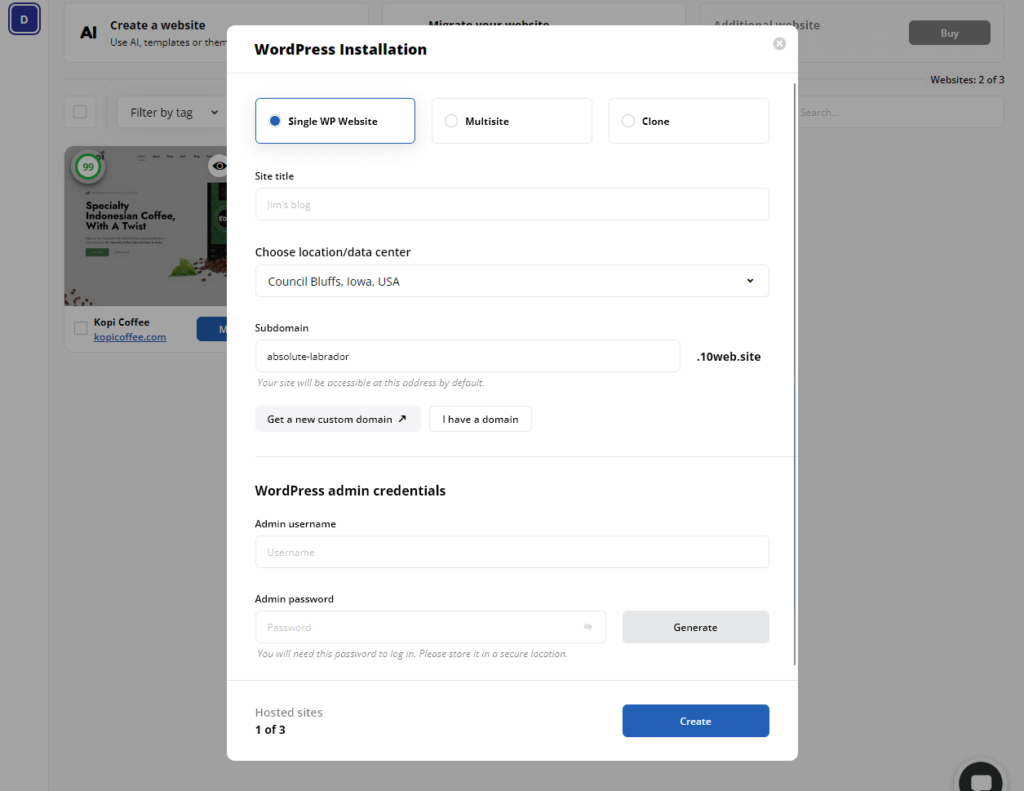
Task: Click the Admin password field
Action: tap(430, 627)
